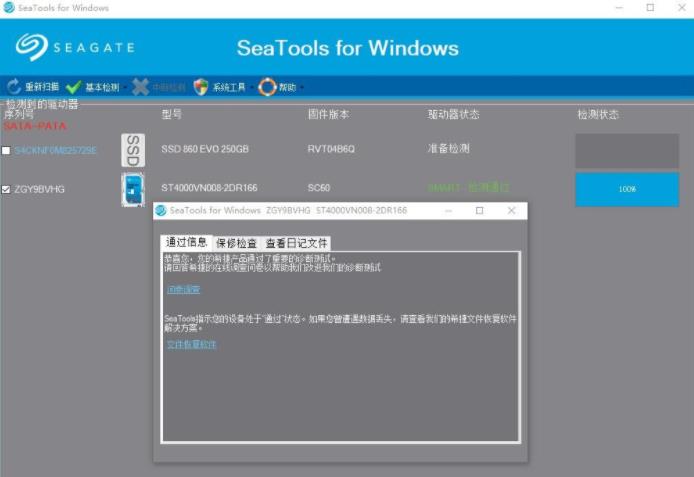Open the file recovery software link
The image size is (694, 477).
click(192, 344)
